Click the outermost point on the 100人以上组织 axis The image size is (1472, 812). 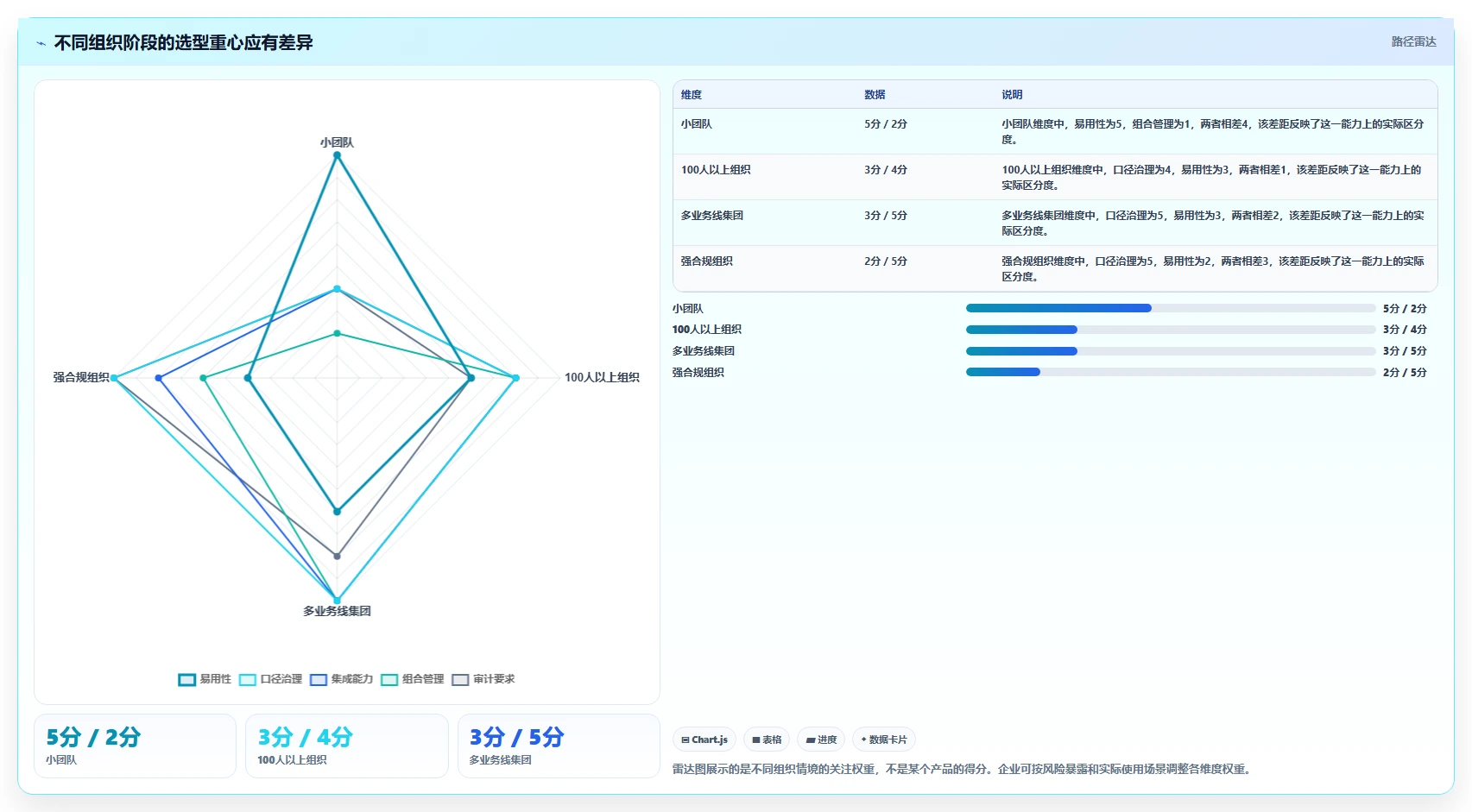(515, 378)
